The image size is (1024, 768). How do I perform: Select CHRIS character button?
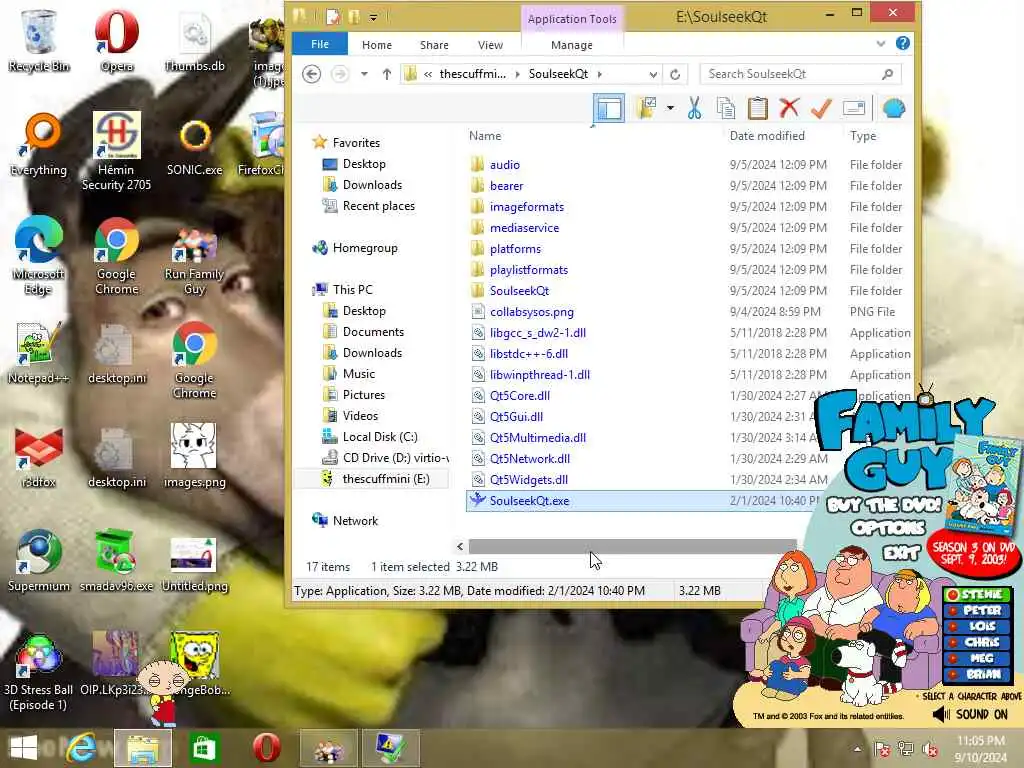(x=978, y=642)
